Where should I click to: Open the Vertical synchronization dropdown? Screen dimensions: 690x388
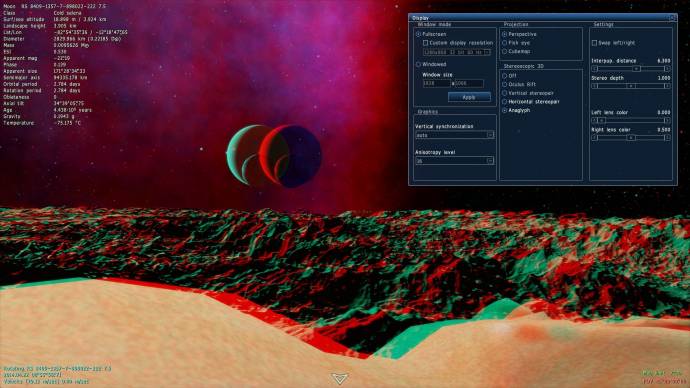[454, 135]
